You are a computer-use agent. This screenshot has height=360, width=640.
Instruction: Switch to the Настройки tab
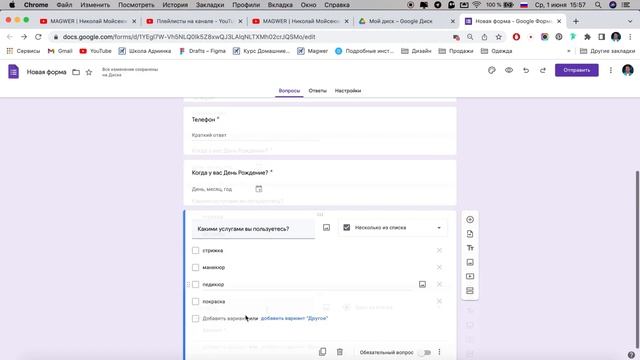(x=348, y=91)
